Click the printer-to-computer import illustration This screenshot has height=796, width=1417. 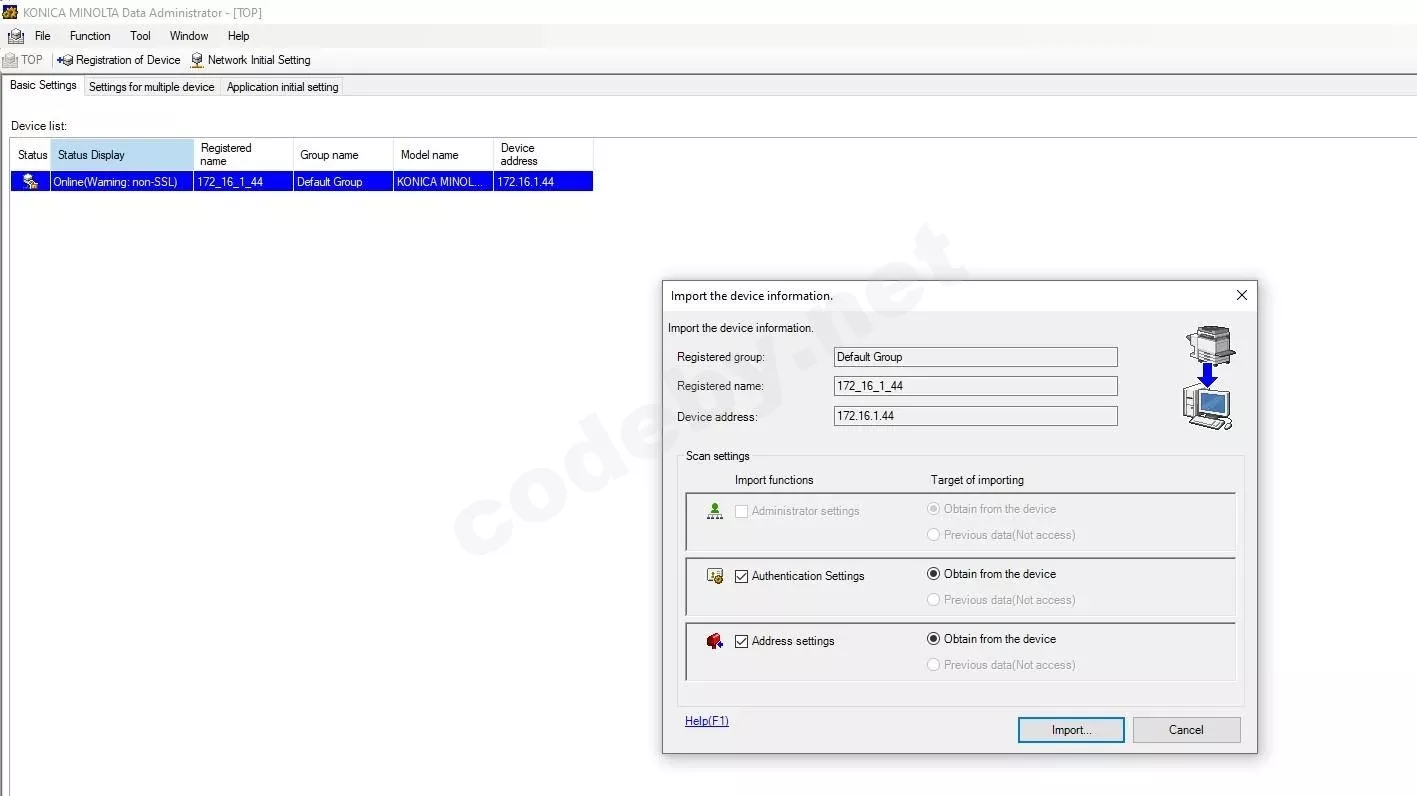(1210, 378)
